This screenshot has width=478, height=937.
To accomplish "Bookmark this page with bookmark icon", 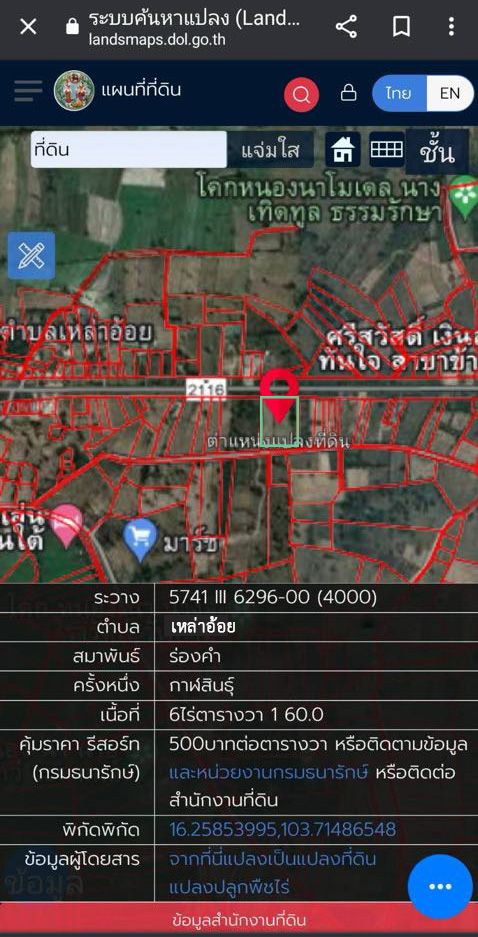I will 400,27.
